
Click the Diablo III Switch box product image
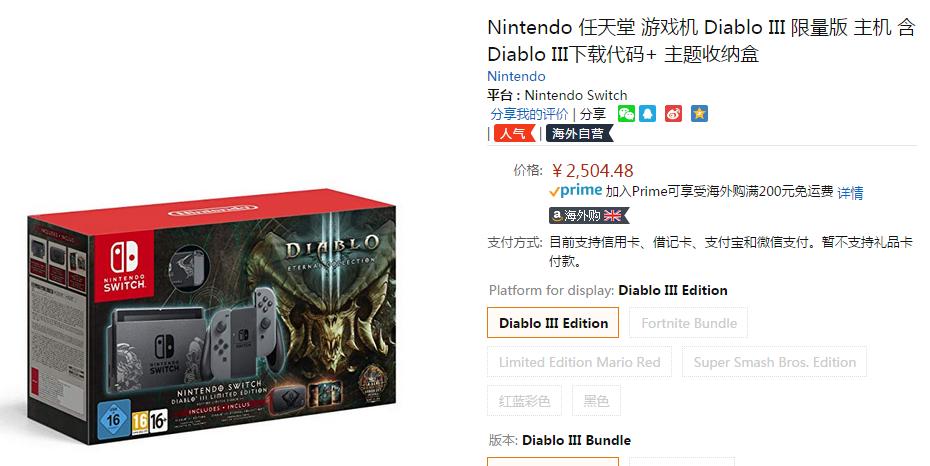point(211,316)
